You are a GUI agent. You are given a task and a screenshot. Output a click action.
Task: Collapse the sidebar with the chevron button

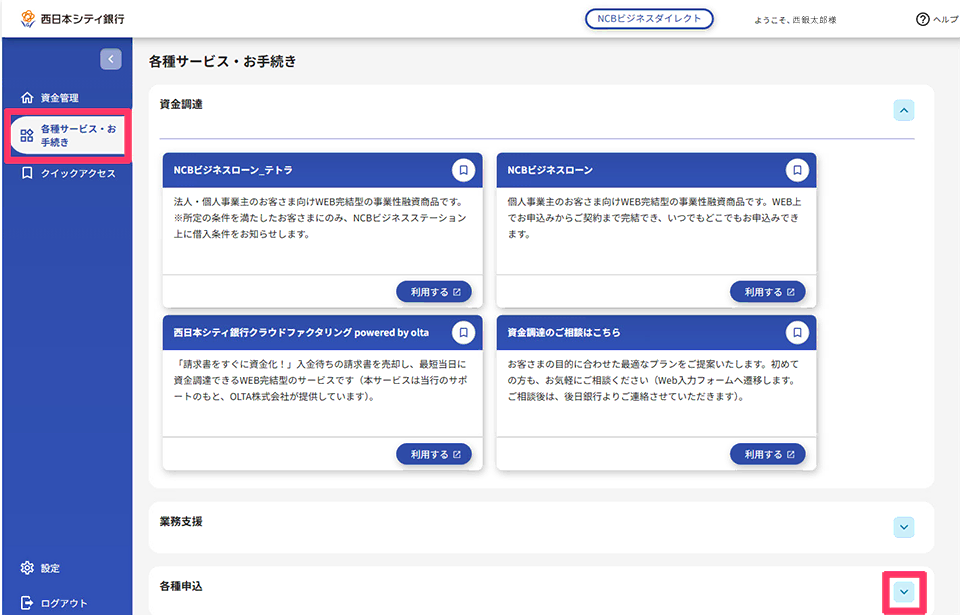111,59
